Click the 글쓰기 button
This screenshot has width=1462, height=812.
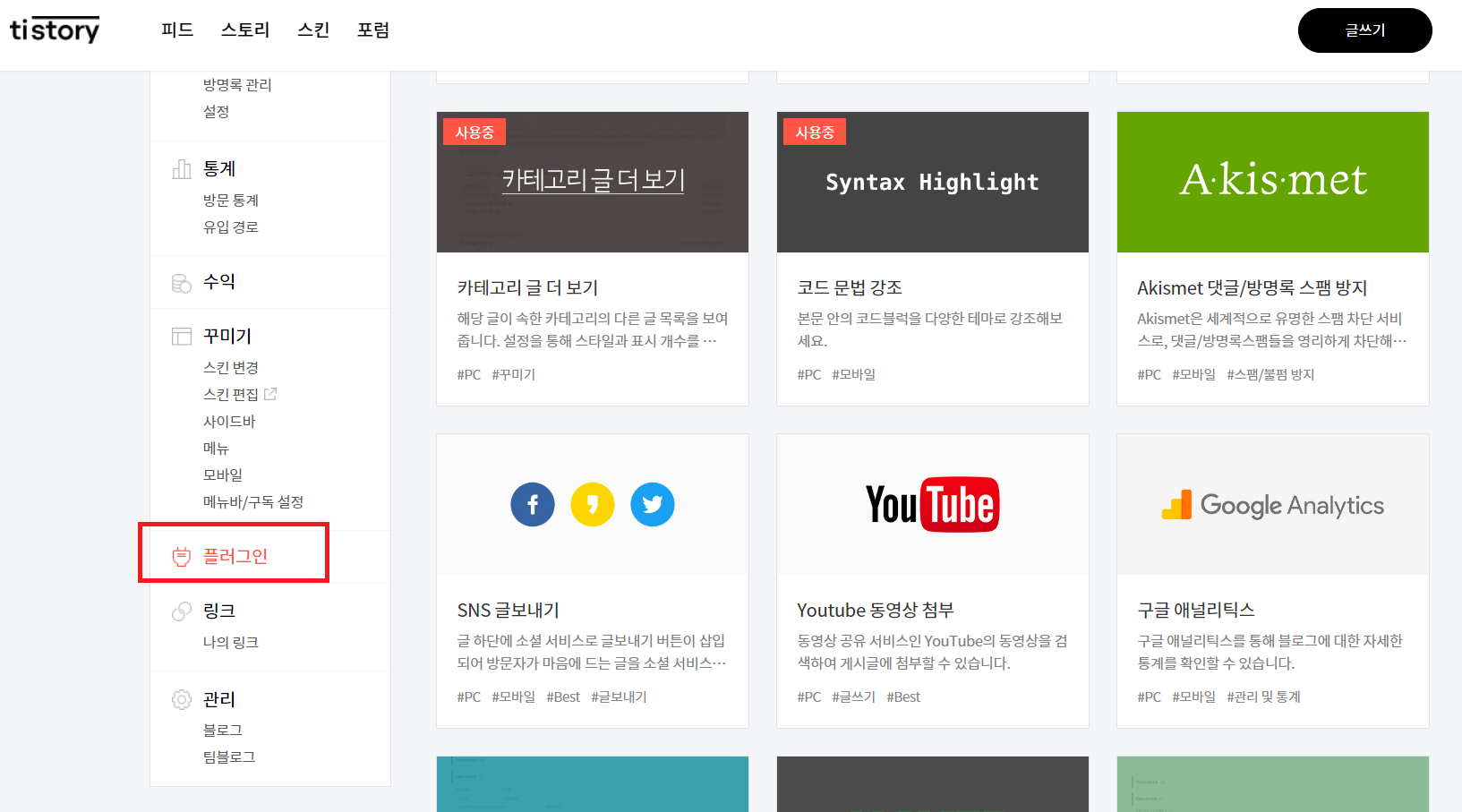pos(1365,30)
